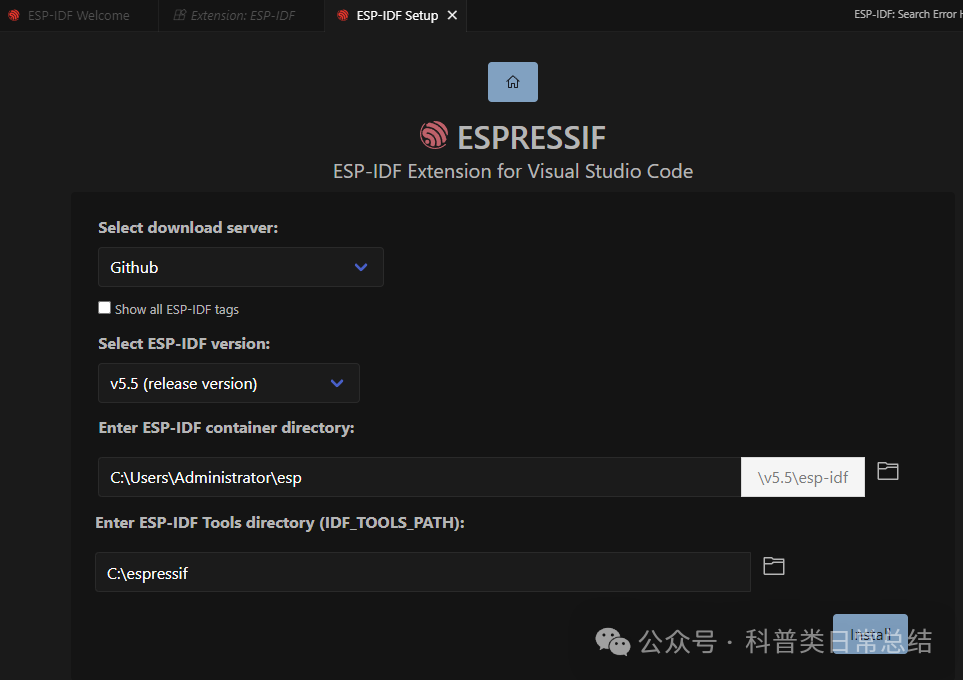The height and width of the screenshot is (680, 963).
Task: Click the Show all ESP-IDF tags text
Action: pyautogui.click(x=177, y=310)
